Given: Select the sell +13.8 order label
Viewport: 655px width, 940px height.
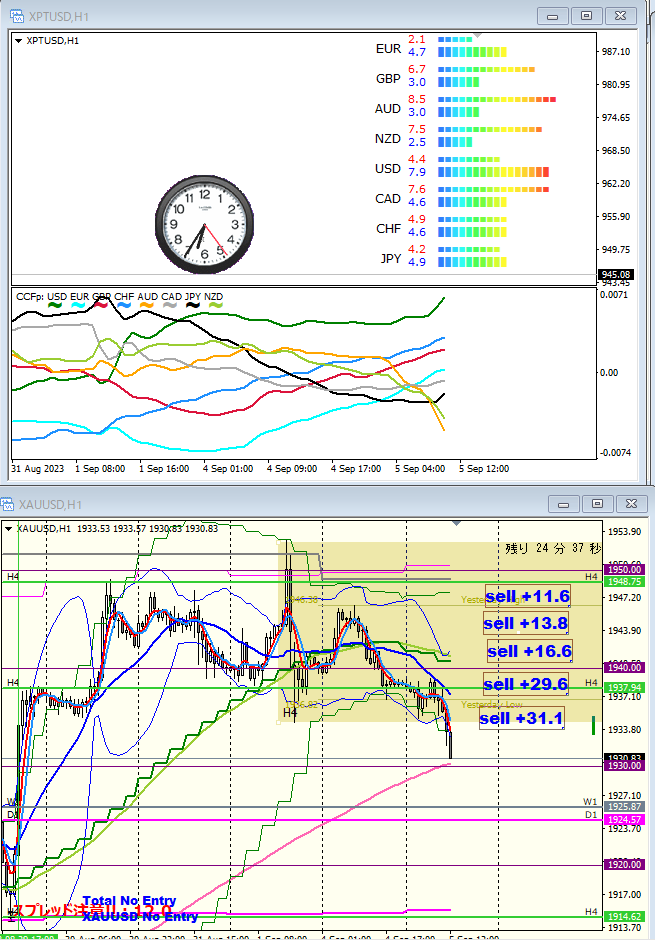Looking at the screenshot, I should 526,623.
